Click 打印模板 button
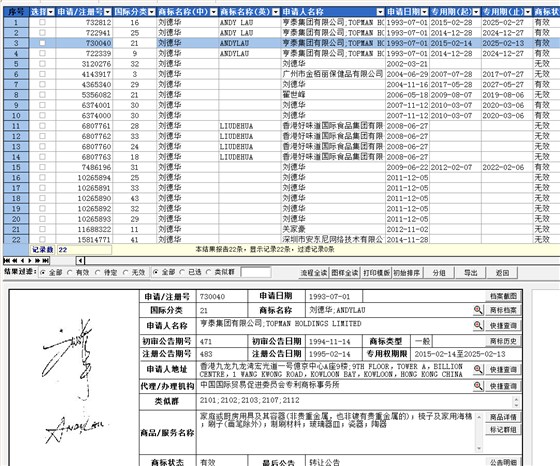560x466 pixels. [376, 273]
